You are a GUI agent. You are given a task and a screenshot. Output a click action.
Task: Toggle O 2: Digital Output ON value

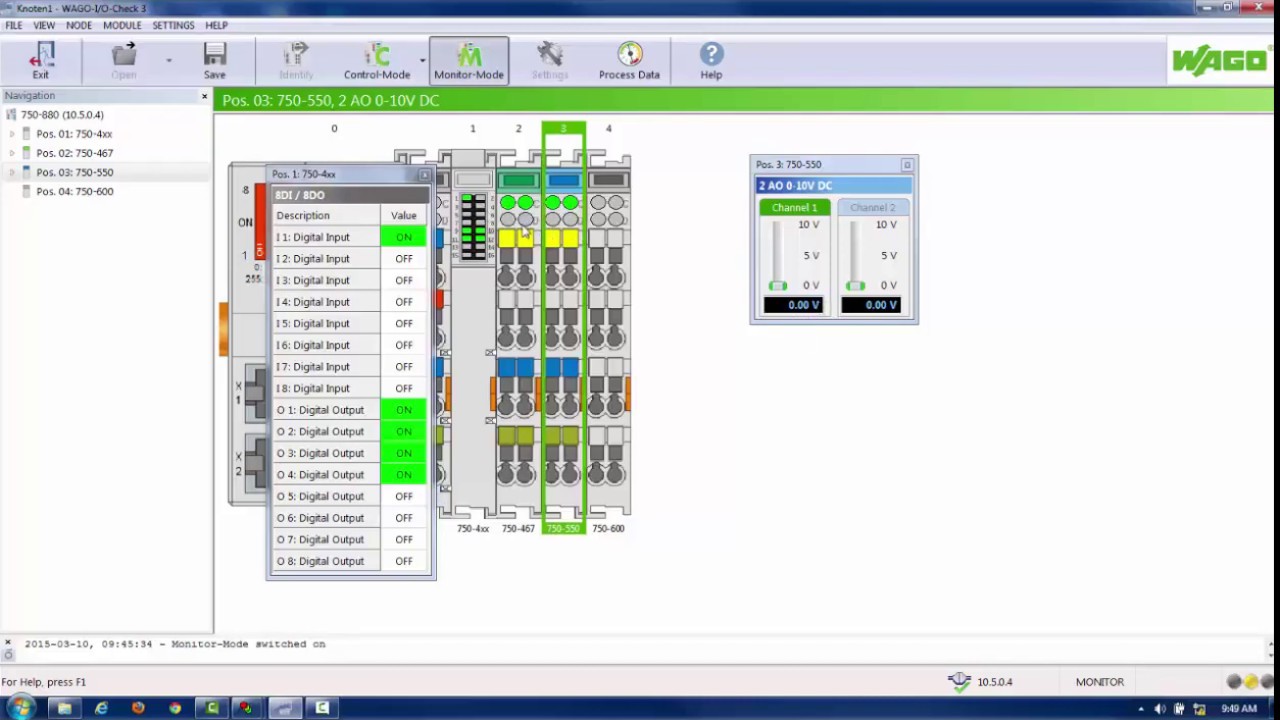coord(404,432)
